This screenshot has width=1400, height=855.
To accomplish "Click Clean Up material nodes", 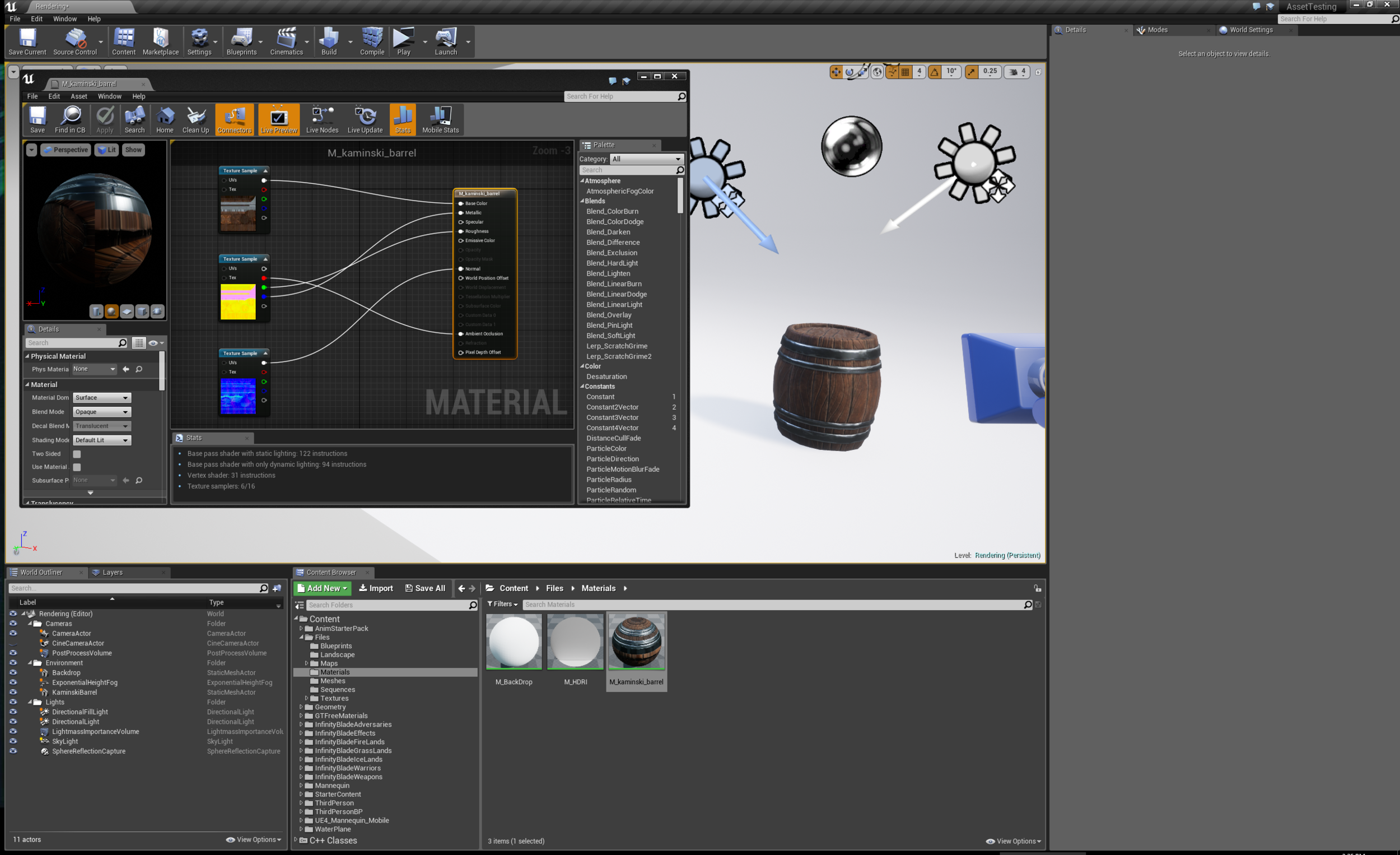I will (195, 120).
